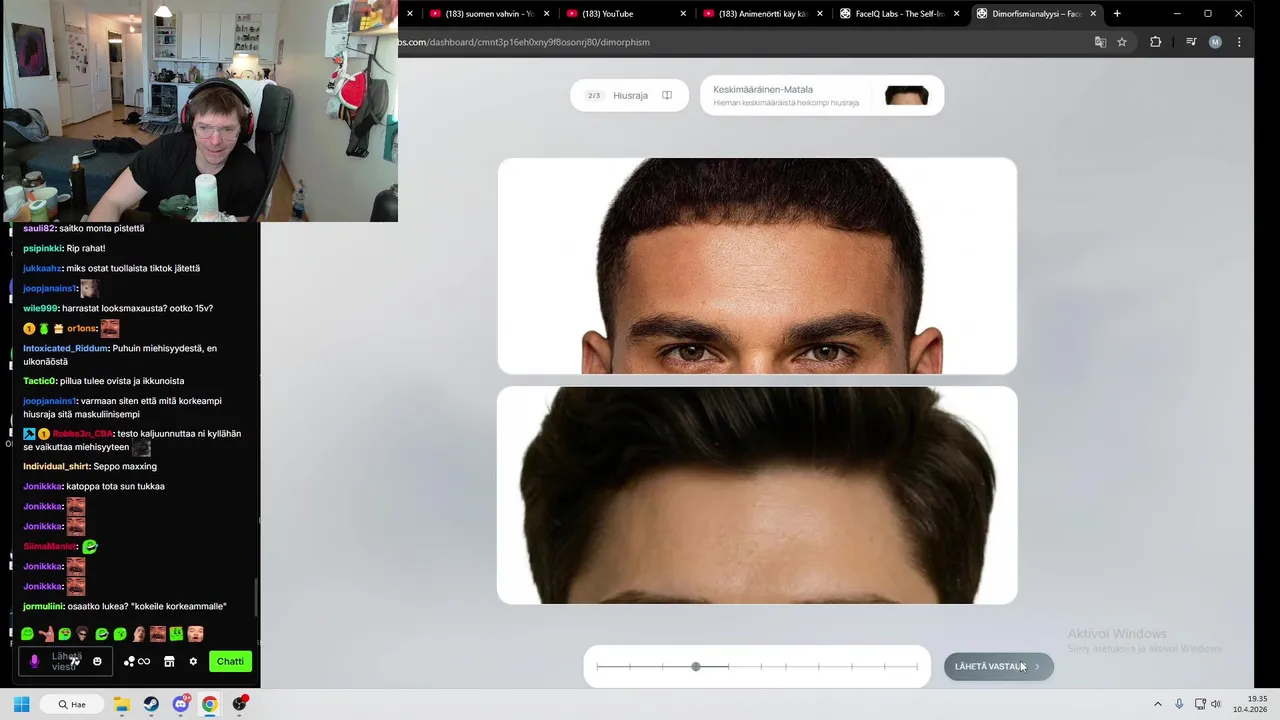Screen dimensions: 1280x720
Task: Open the channel points dots icon
Action: point(129,661)
